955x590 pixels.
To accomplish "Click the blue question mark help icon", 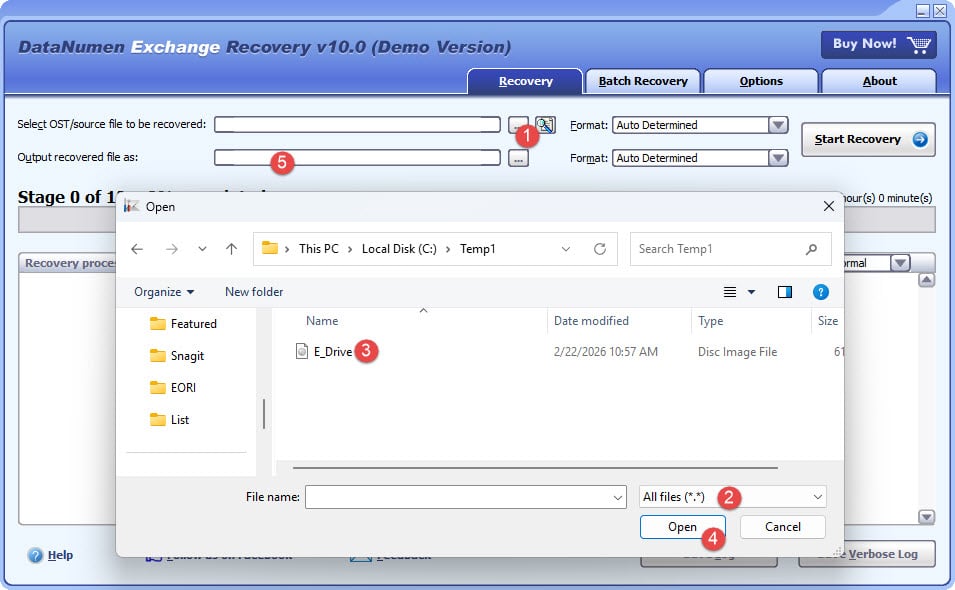I will tap(821, 291).
